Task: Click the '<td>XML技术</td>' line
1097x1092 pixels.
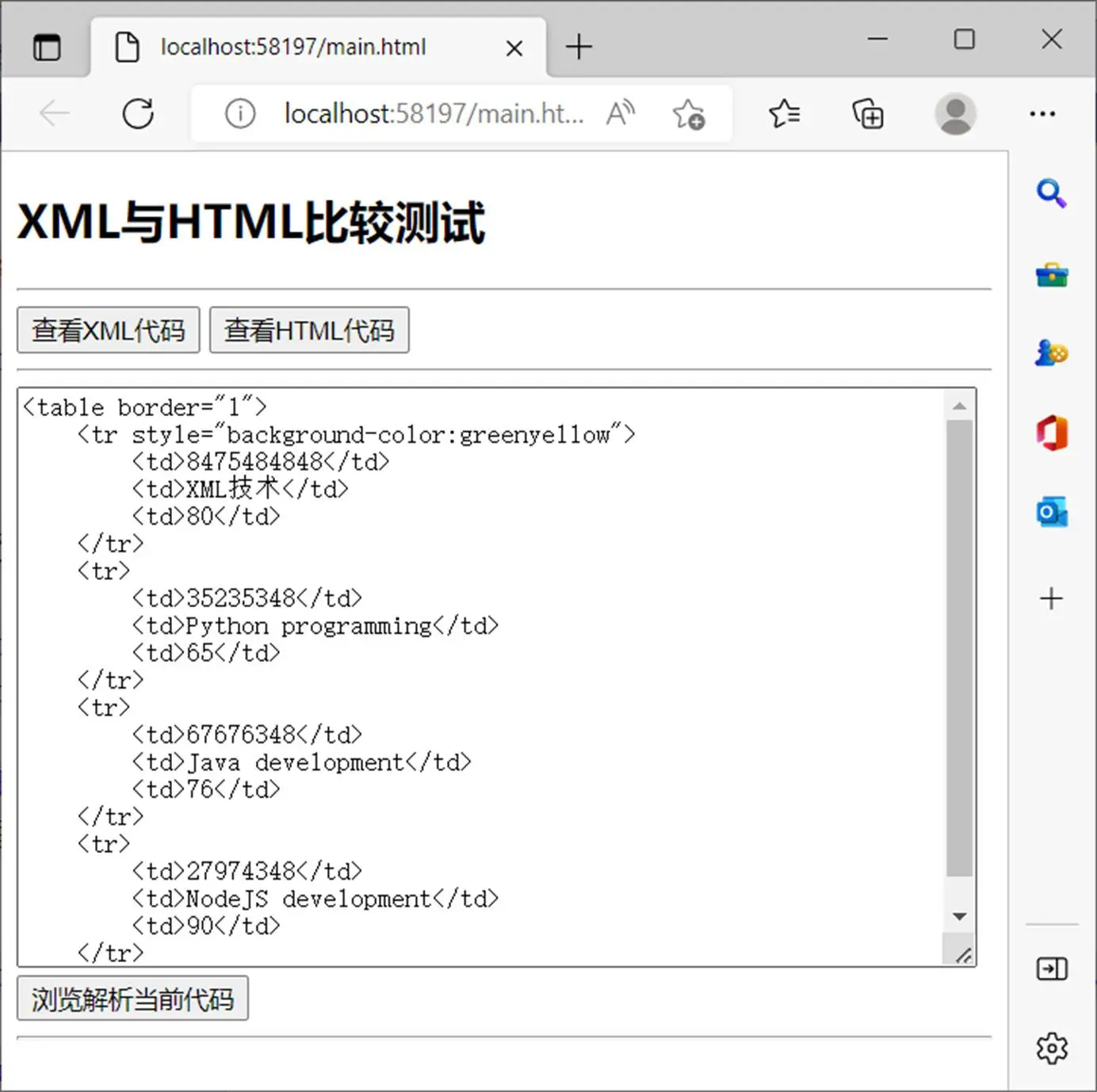Action: 240,489
